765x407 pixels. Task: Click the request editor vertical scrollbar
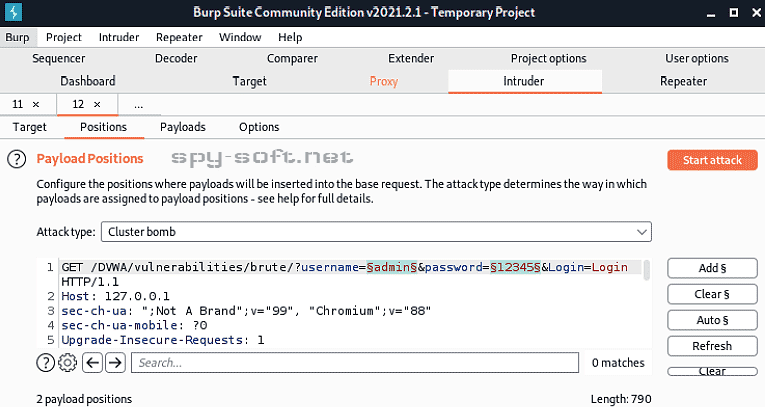pyautogui.click(x=647, y=300)
